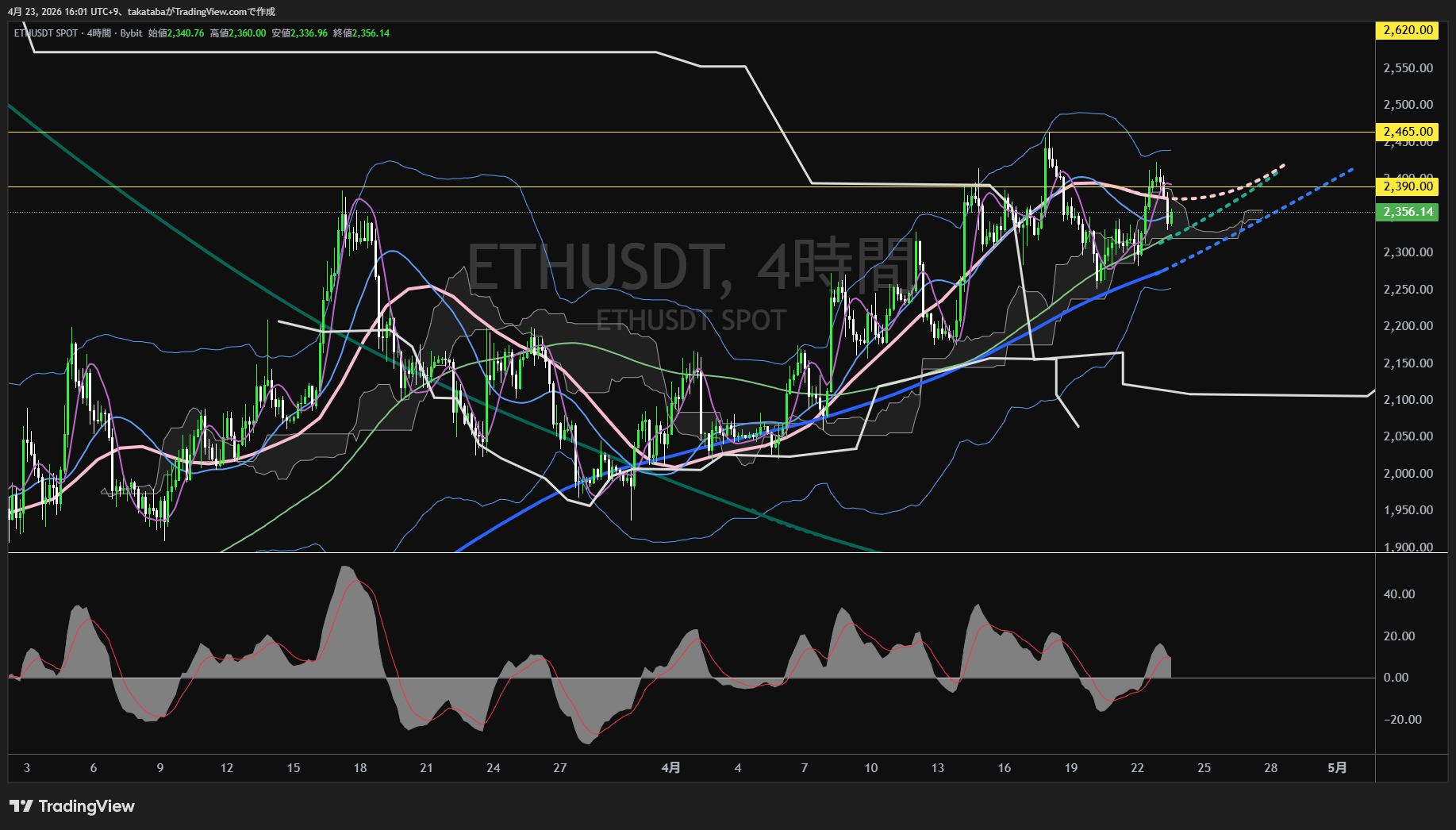This screenshot has width=1456, height=830.
Task: Click the ETHUSDT, 4時間 watermark text
Action: coord(692,266)
